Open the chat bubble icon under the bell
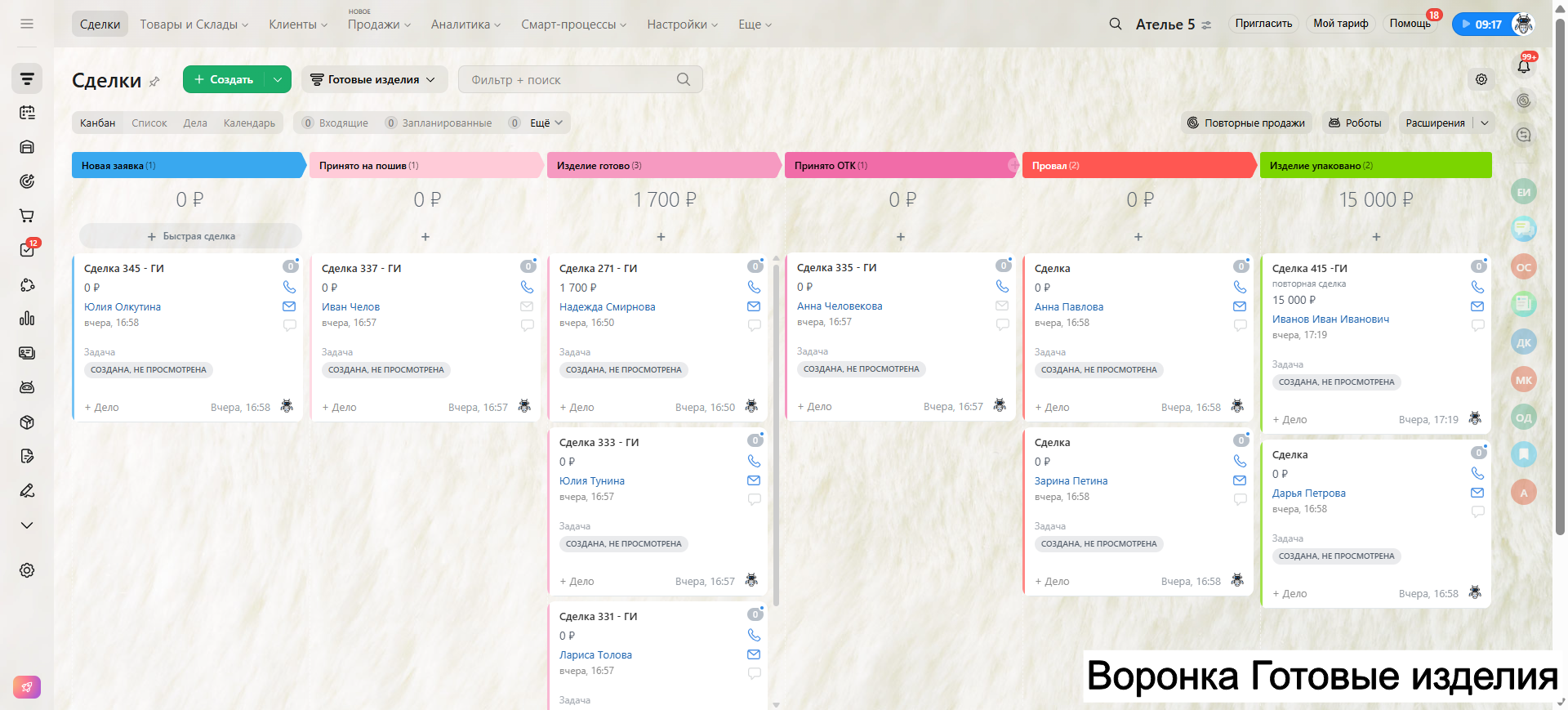 [x=1524, y=135]
